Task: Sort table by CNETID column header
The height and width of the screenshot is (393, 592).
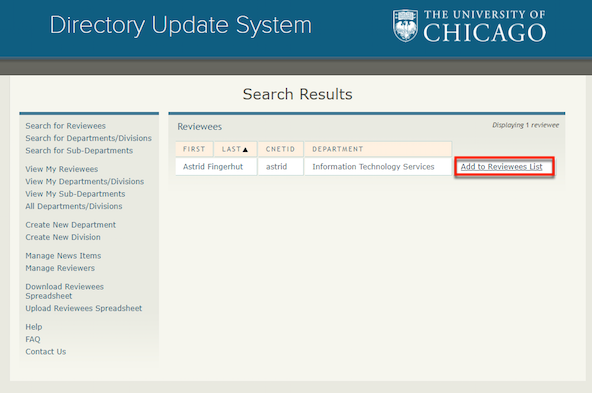Action: 280,149
